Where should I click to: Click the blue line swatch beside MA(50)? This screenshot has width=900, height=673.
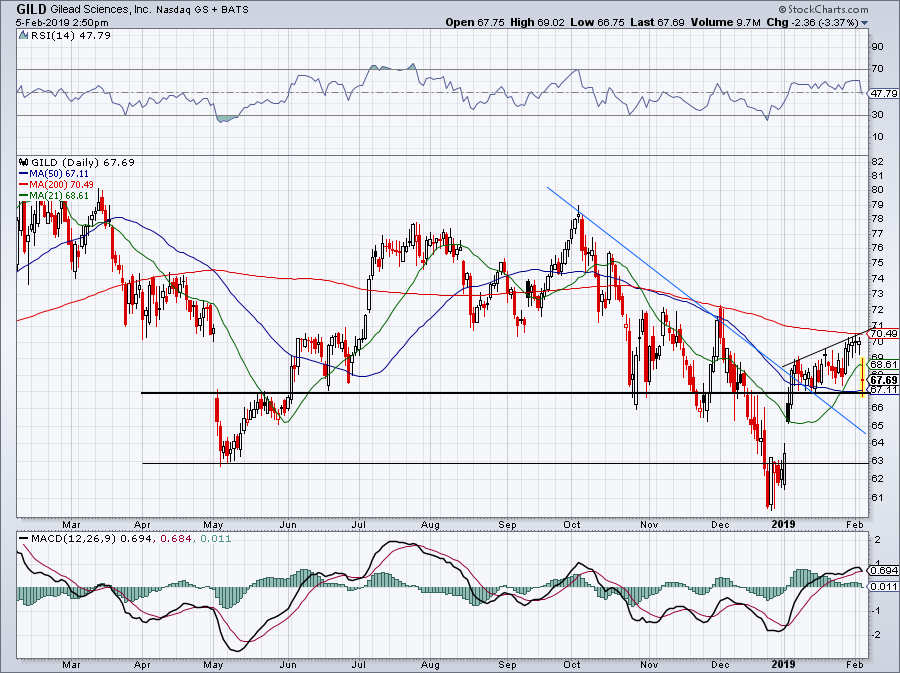pos(24,174)
